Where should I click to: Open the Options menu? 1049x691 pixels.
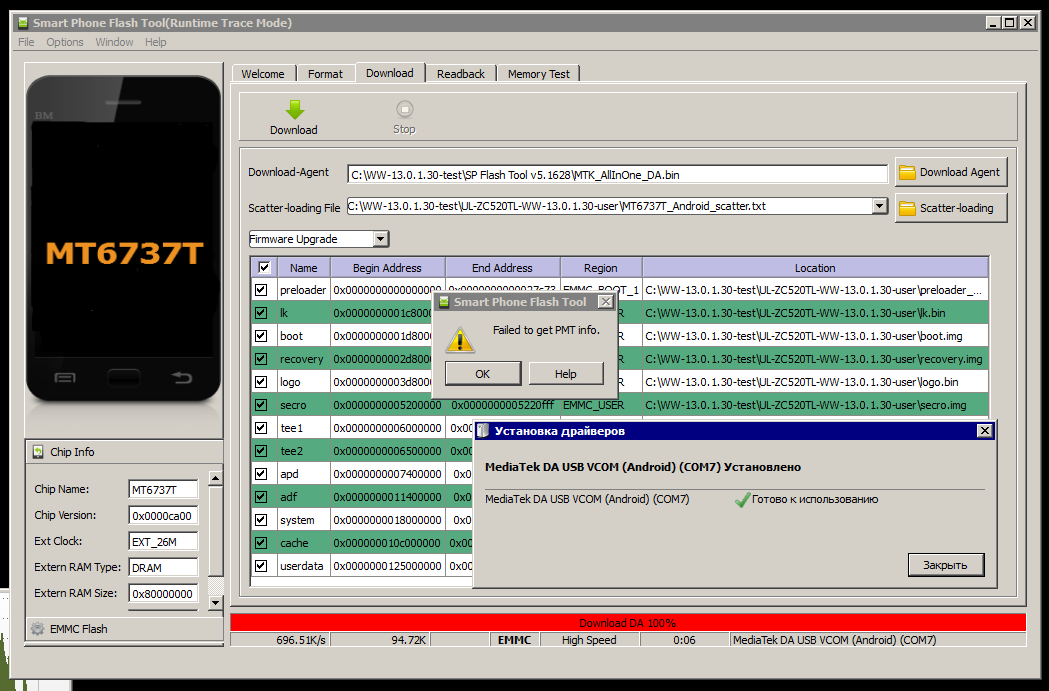pyautogui.click(x=65, y=42)
